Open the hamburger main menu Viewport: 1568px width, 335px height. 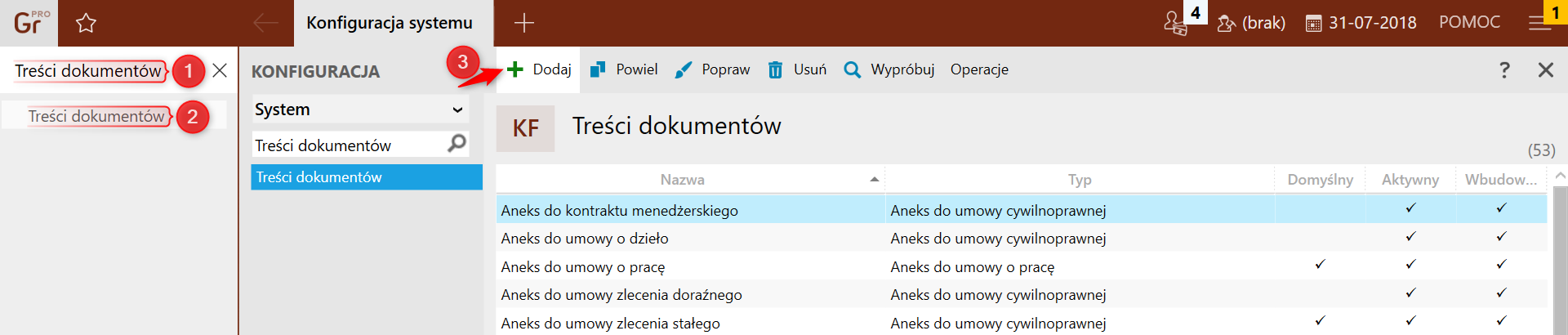(x=1539, y=24)
